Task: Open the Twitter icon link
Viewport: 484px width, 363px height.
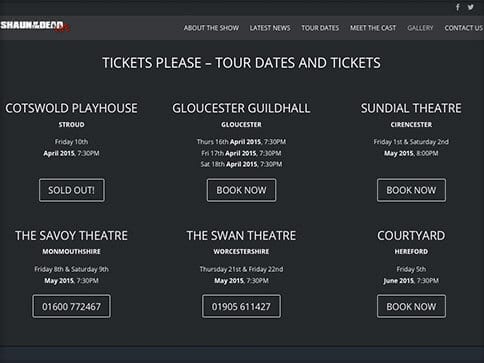Action: pyautogui.click(x=470, y=7)
